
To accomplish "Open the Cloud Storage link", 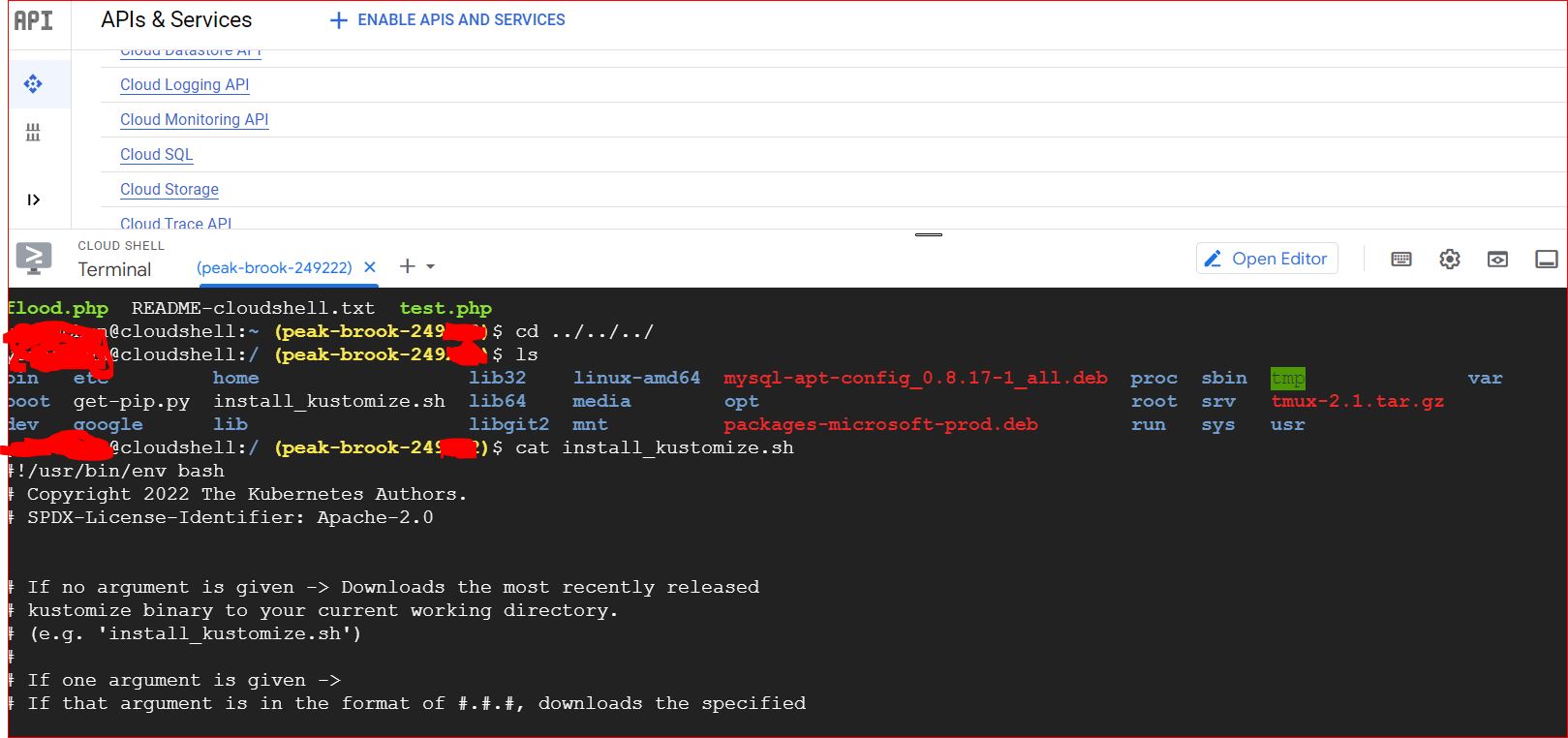I will (x=169, y=190).
